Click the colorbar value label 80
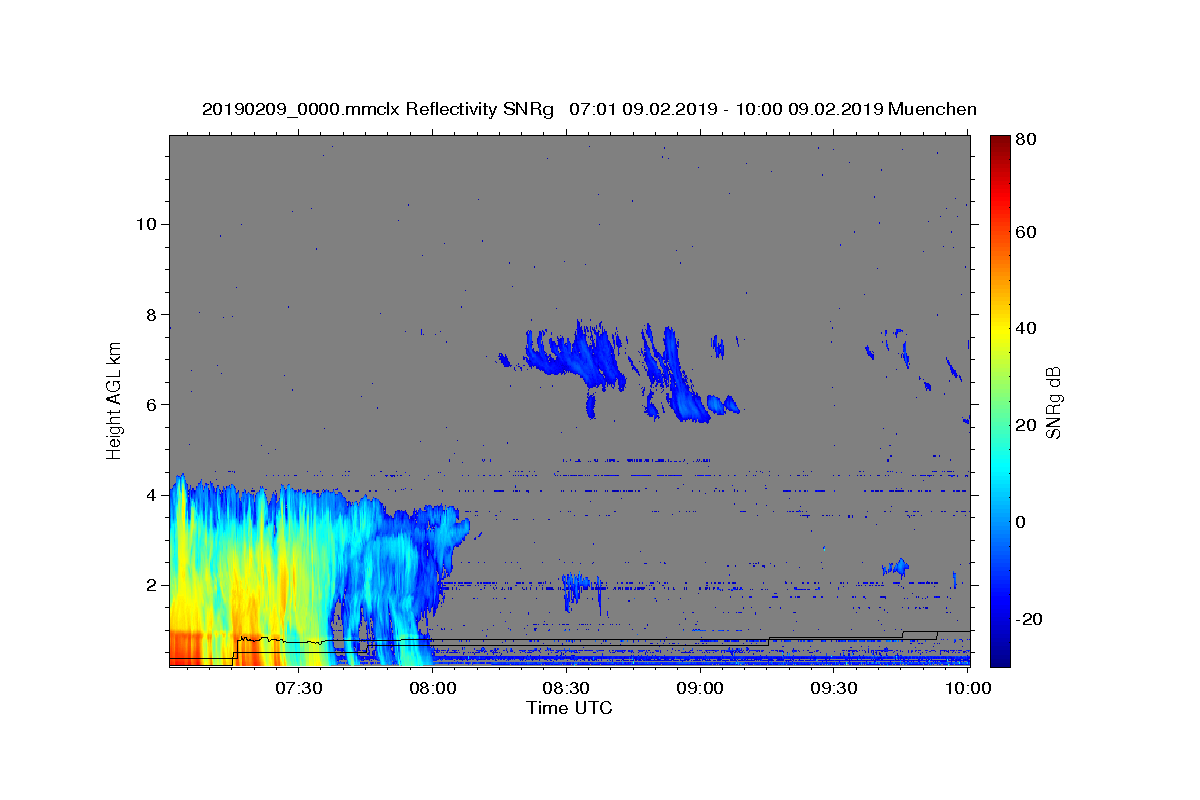Screen dimensions: 1200x800 [1027, 141]
